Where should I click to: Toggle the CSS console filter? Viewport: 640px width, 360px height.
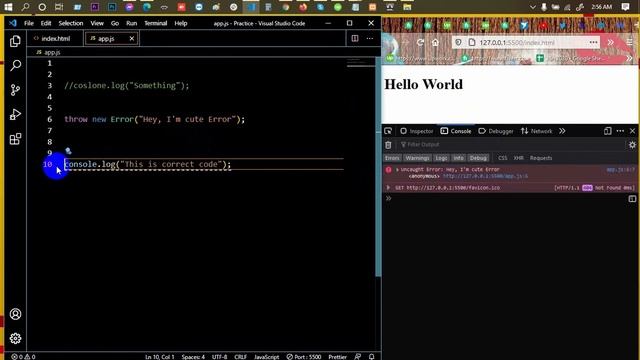click(502, 158)
